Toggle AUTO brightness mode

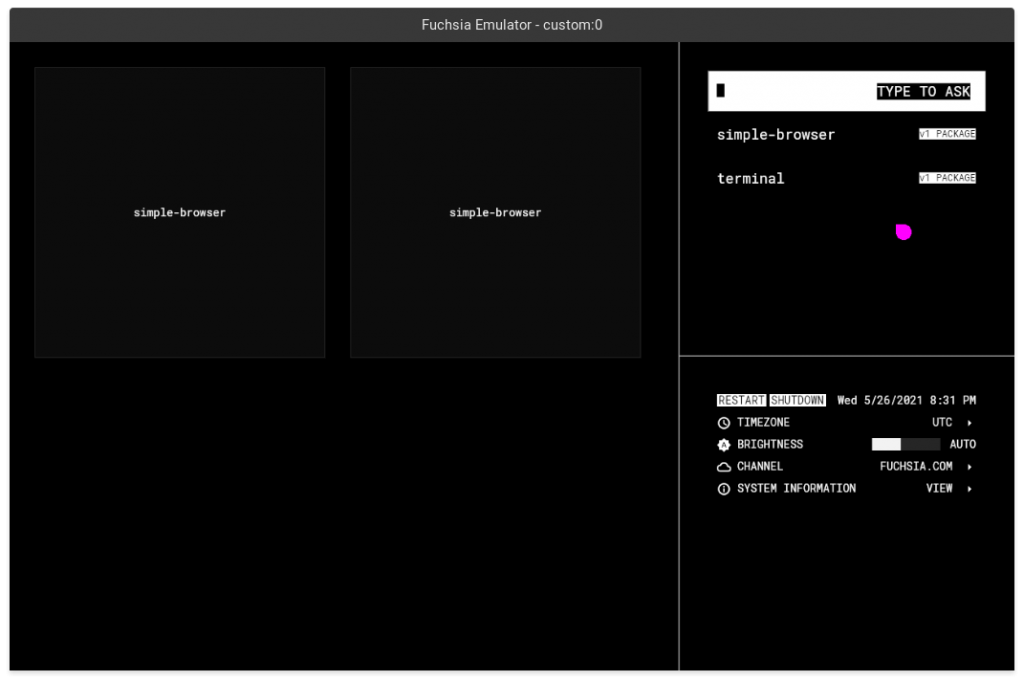coord(962,445)
